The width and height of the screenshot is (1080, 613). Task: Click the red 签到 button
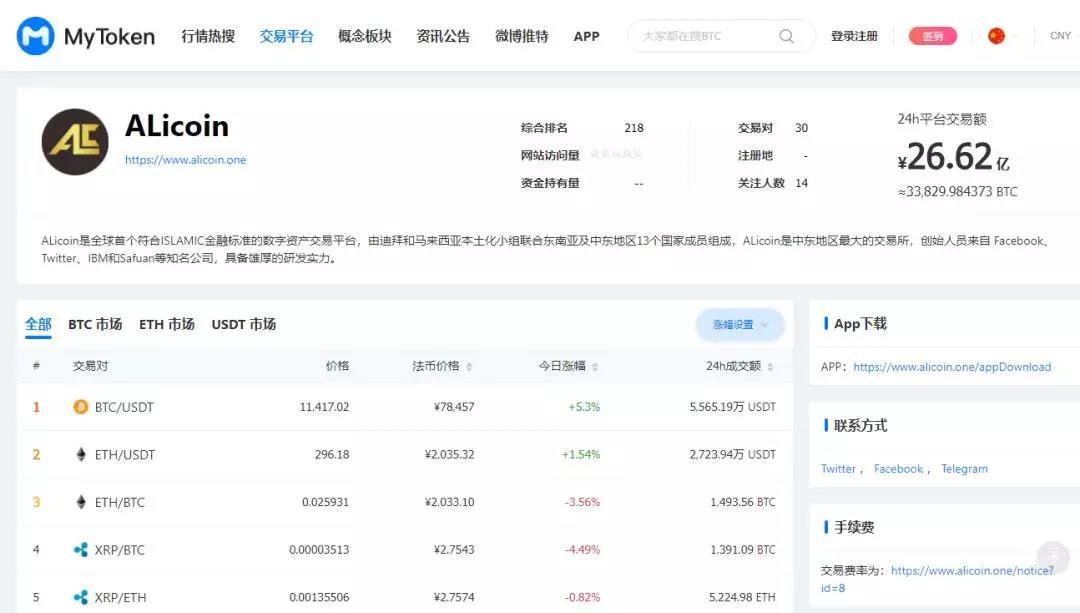[933, 36]
